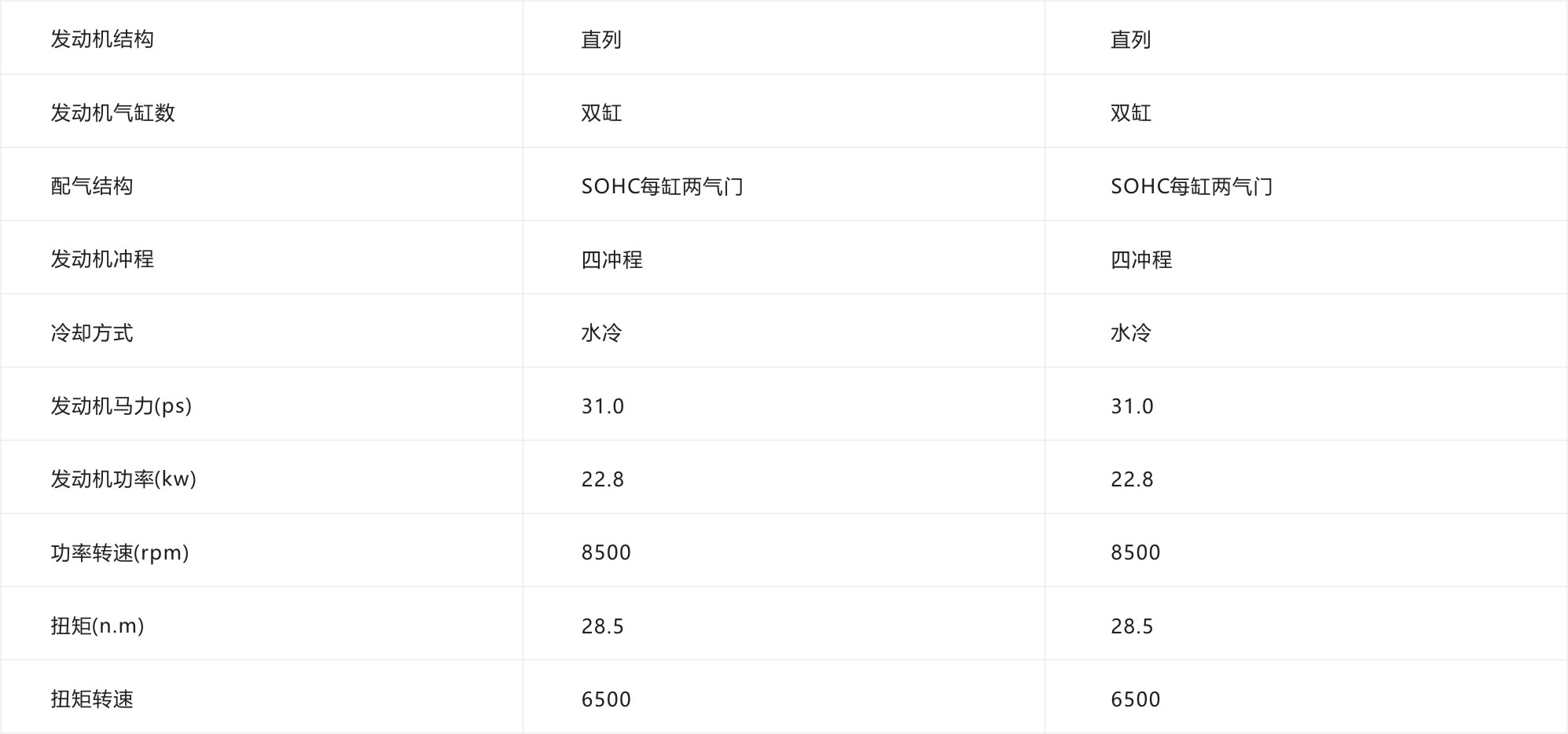1568x734 pixels.
Task: Click 31.0 value in right column
Action: click(x=1132, y=406)
